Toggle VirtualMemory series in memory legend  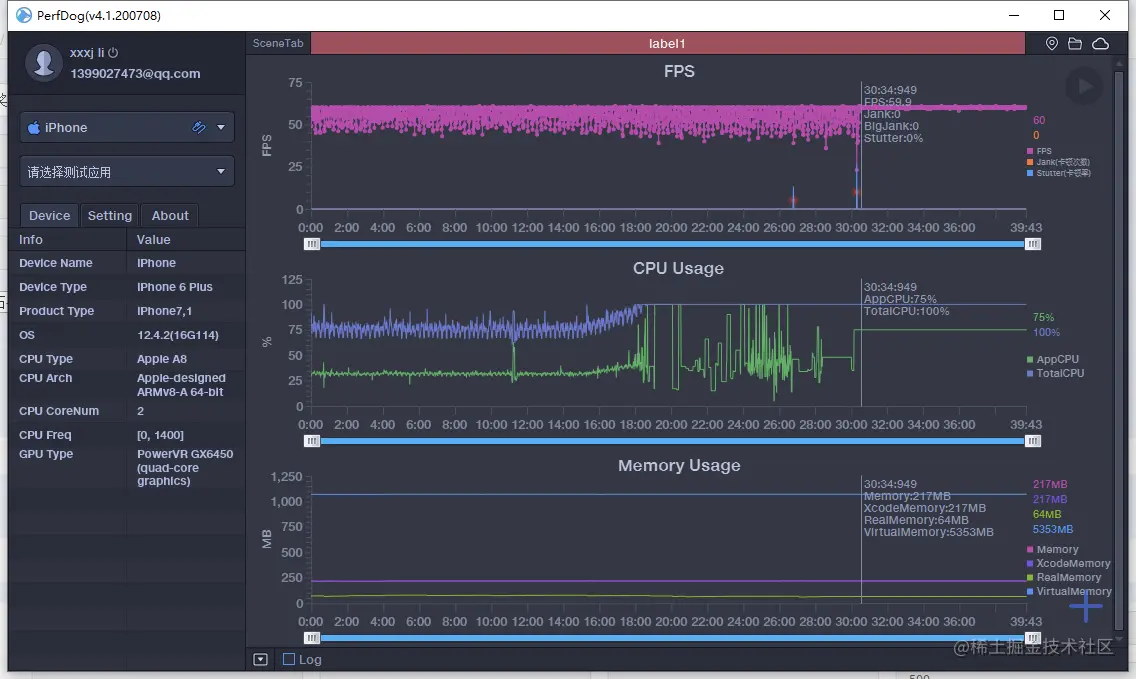click(x=1069, y=591)
